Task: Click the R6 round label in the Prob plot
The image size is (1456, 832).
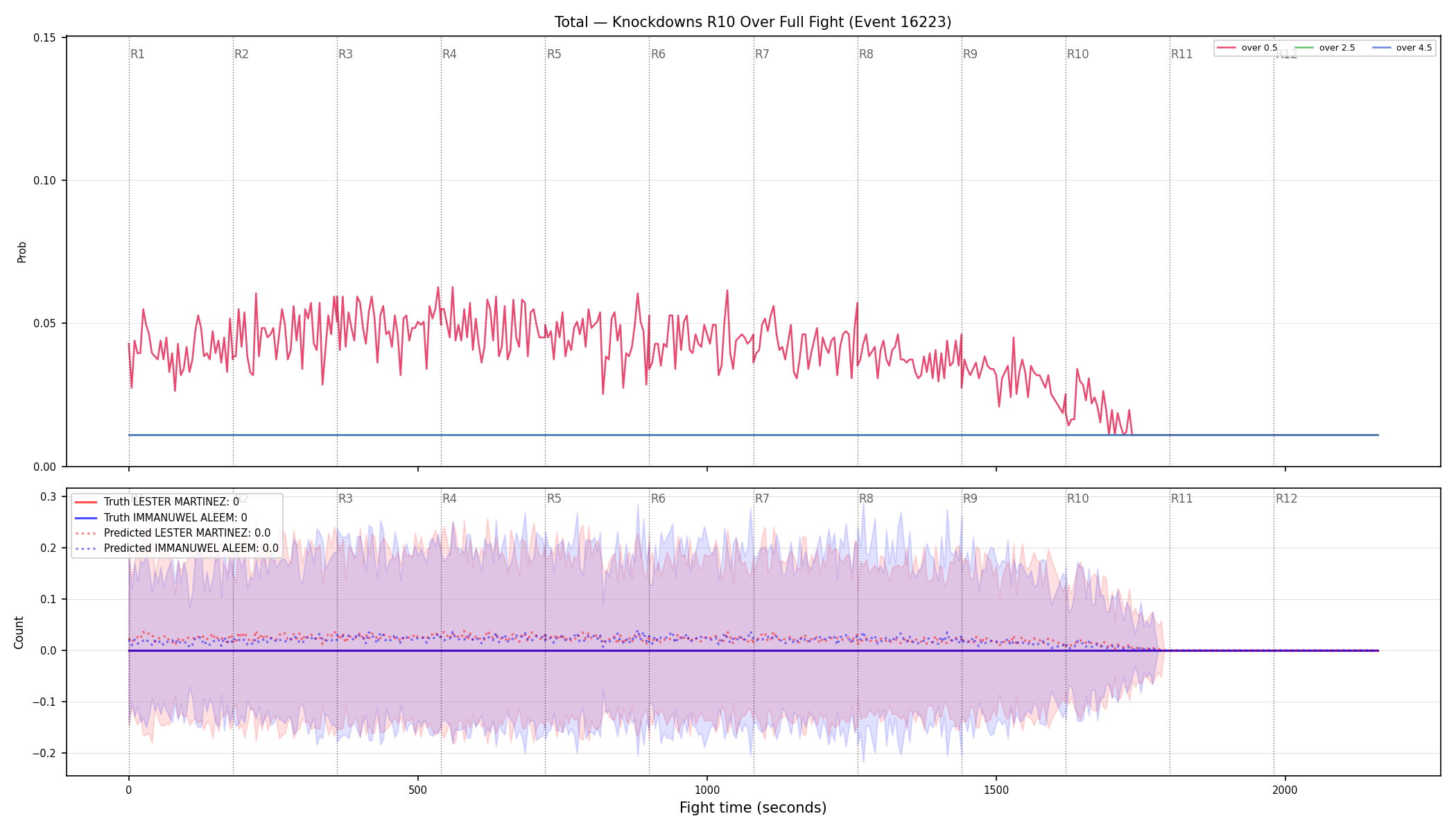Action: coord(658,54)
